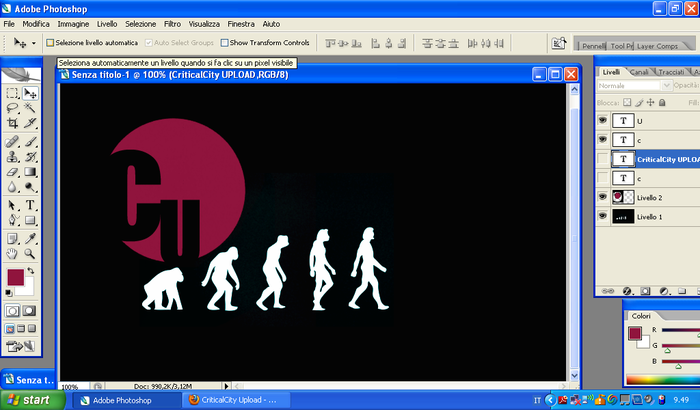Swap foreground and background colors
Viewport: 700px width, 410px height.
point(31,271)
